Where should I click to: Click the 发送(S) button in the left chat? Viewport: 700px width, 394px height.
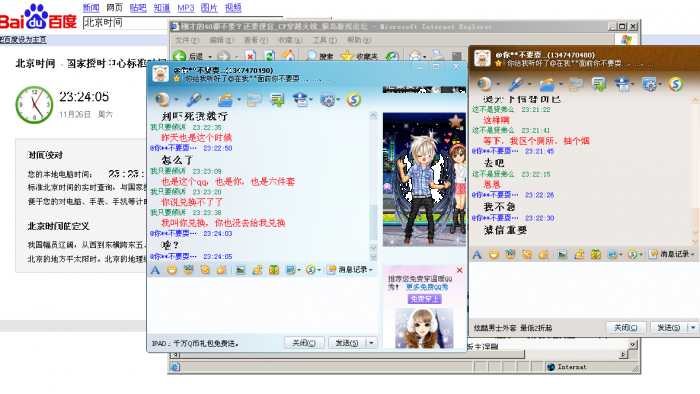(347, 343)
